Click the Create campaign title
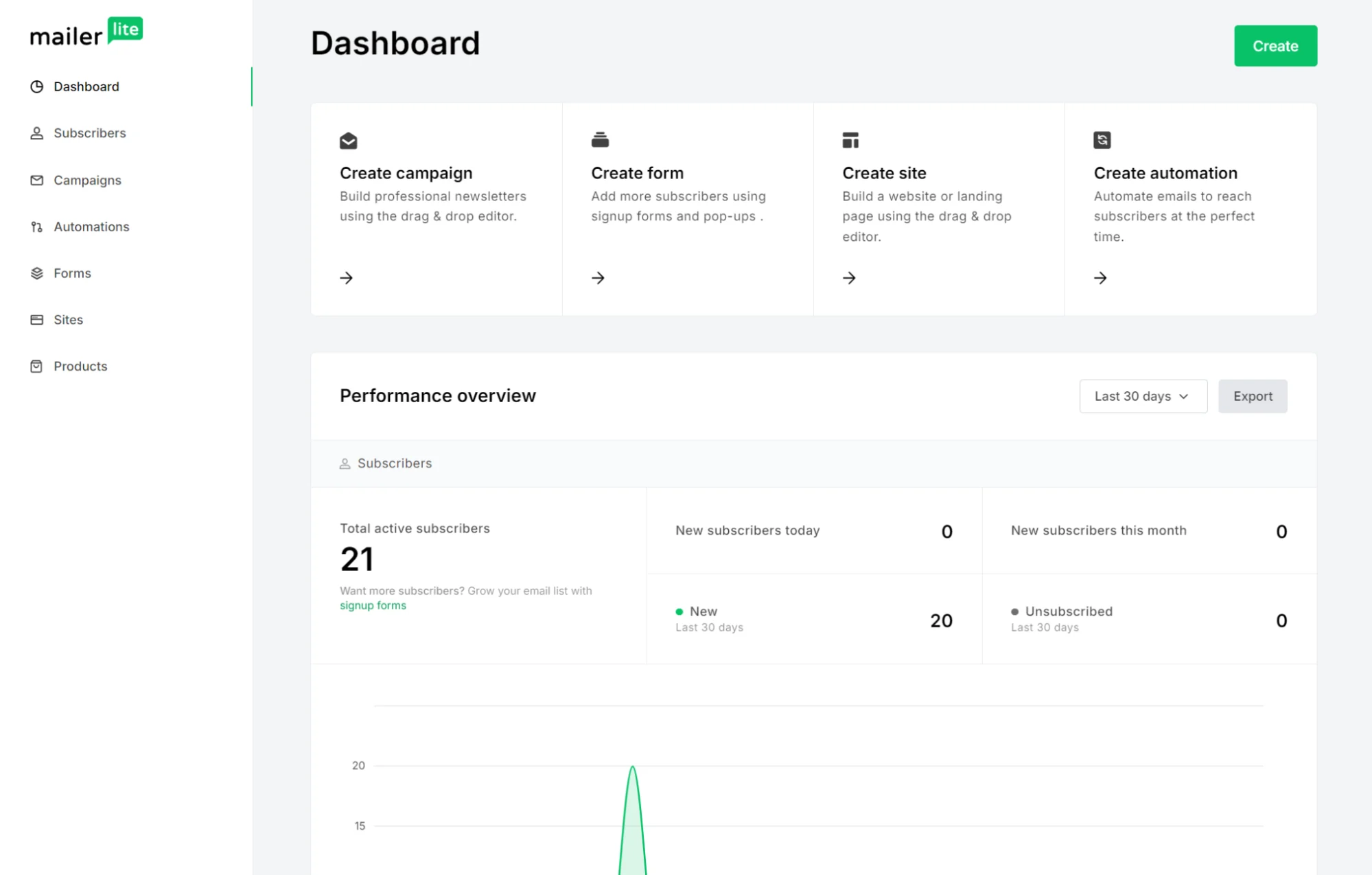This screenshot has width=1372, height=875. [x=406, y=173]
